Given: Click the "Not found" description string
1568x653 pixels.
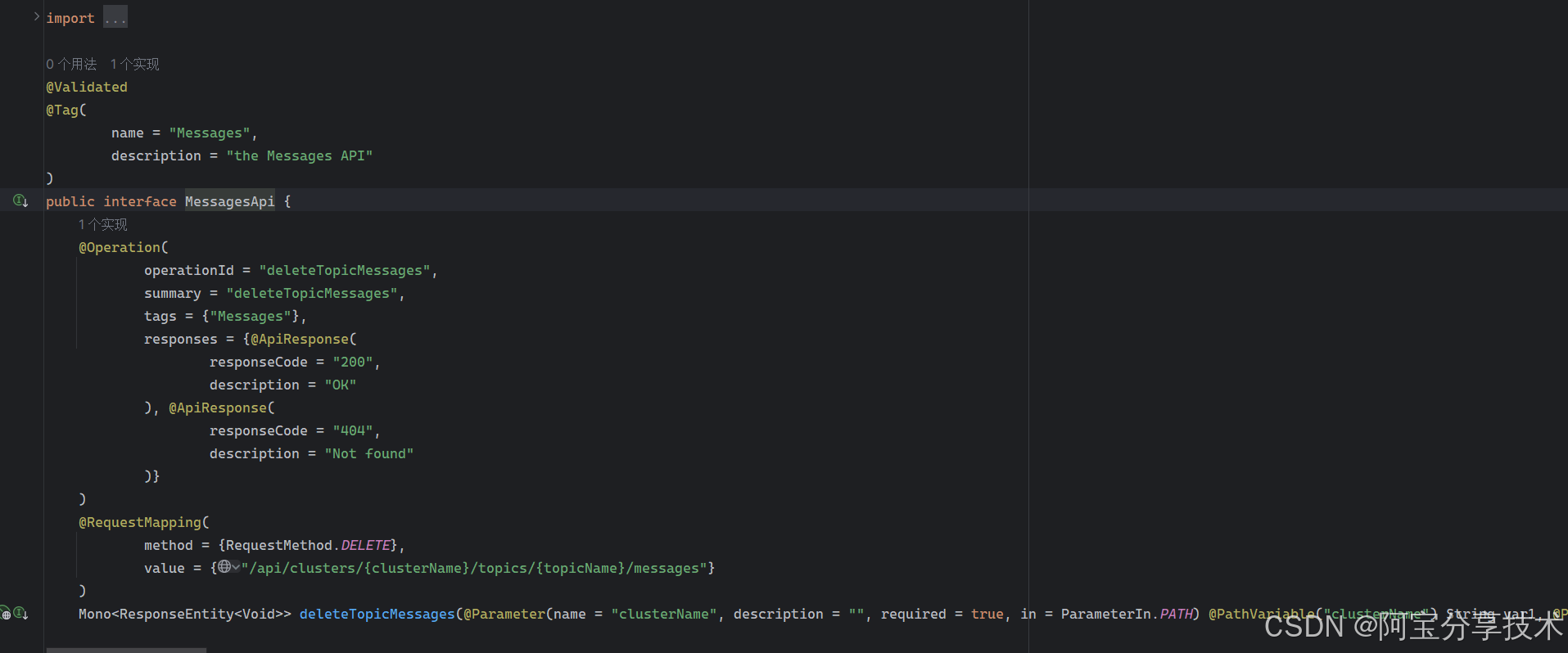Looking at the screenshot, I should [x=369, y=453].
